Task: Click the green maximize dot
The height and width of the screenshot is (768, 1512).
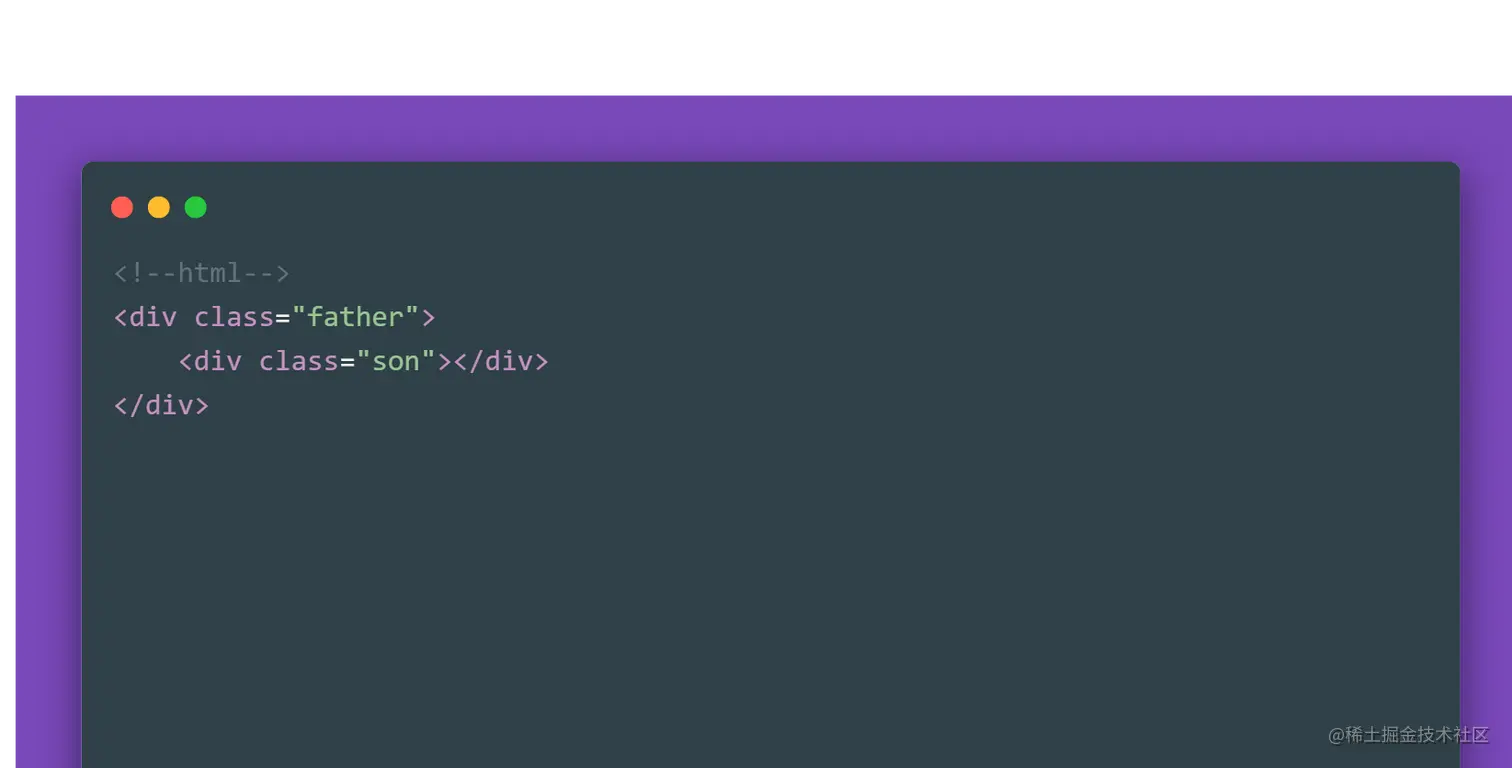Action: point(196,207)
